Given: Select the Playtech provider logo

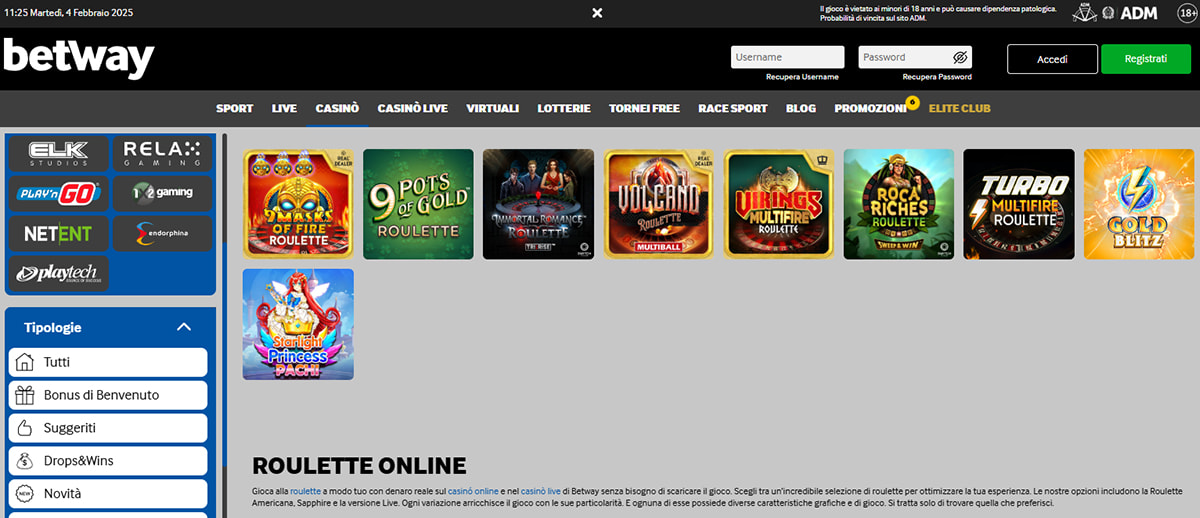Looking at the screenshot, I should pos(58,273).
